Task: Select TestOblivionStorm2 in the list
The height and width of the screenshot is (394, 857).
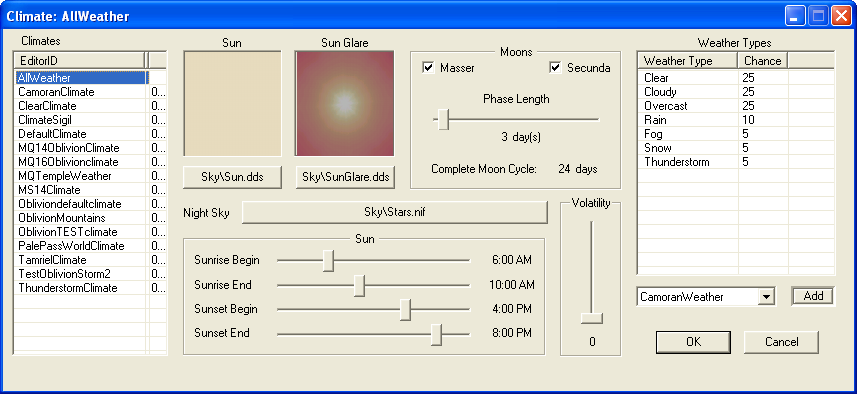Action: [90, 274]
